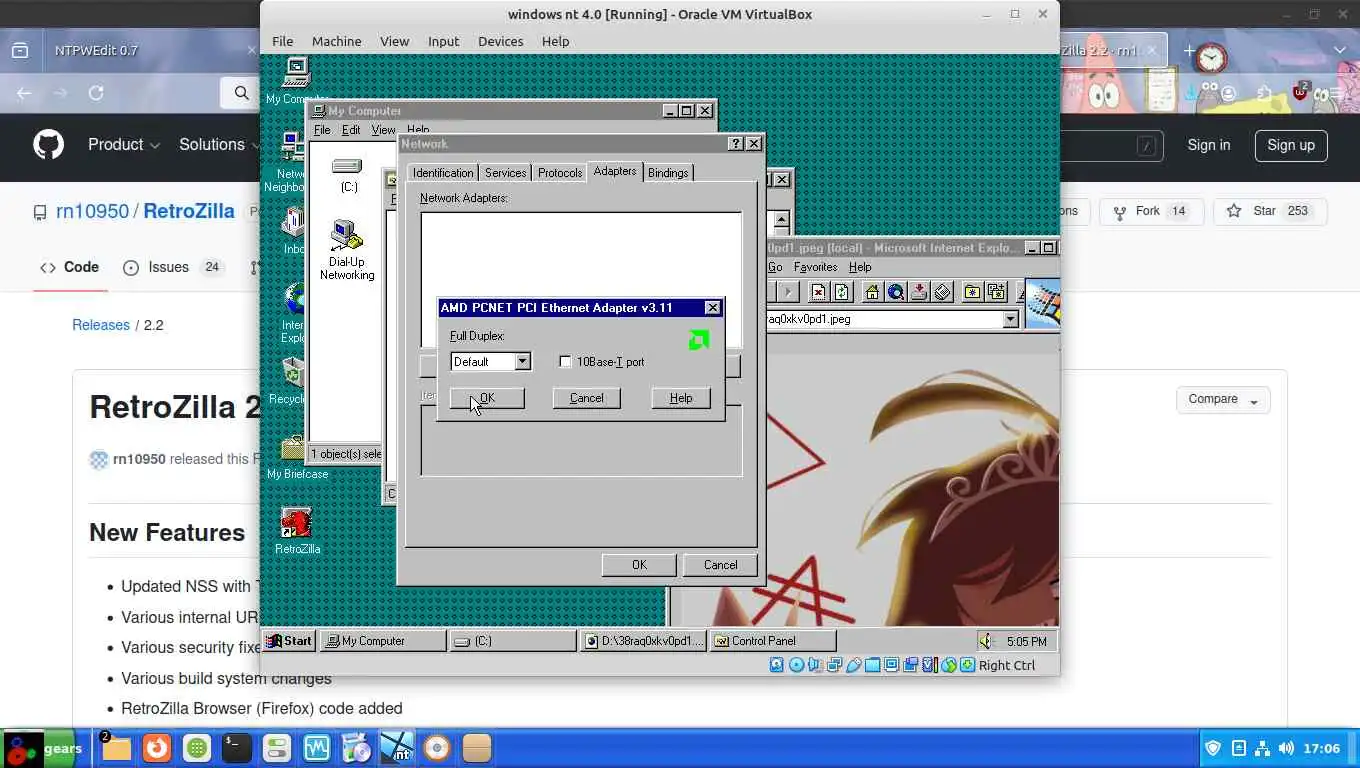Click the system monitor icon in host taskbar
This screenshot has width=1360, height=768.
click(316, 748)
